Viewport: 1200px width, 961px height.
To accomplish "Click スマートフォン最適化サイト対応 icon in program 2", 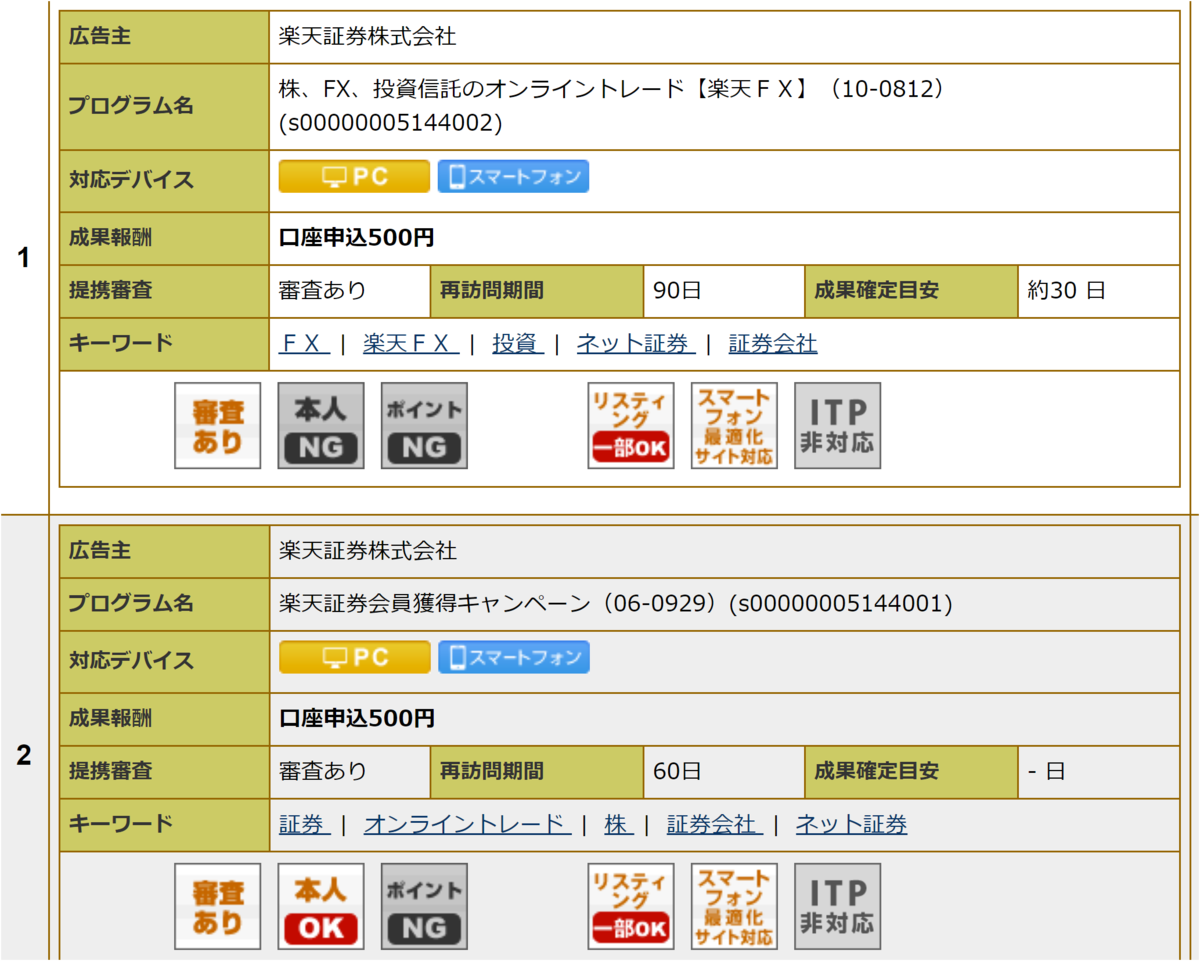I will pyautogui.click(x=734, y=907).
